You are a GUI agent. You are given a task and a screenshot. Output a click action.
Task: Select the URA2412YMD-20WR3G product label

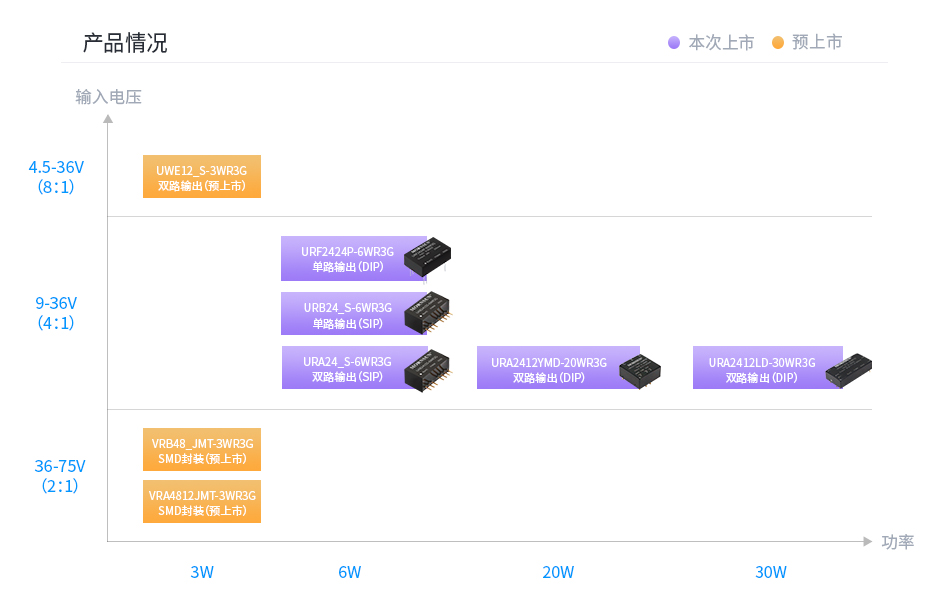point(549,368)
